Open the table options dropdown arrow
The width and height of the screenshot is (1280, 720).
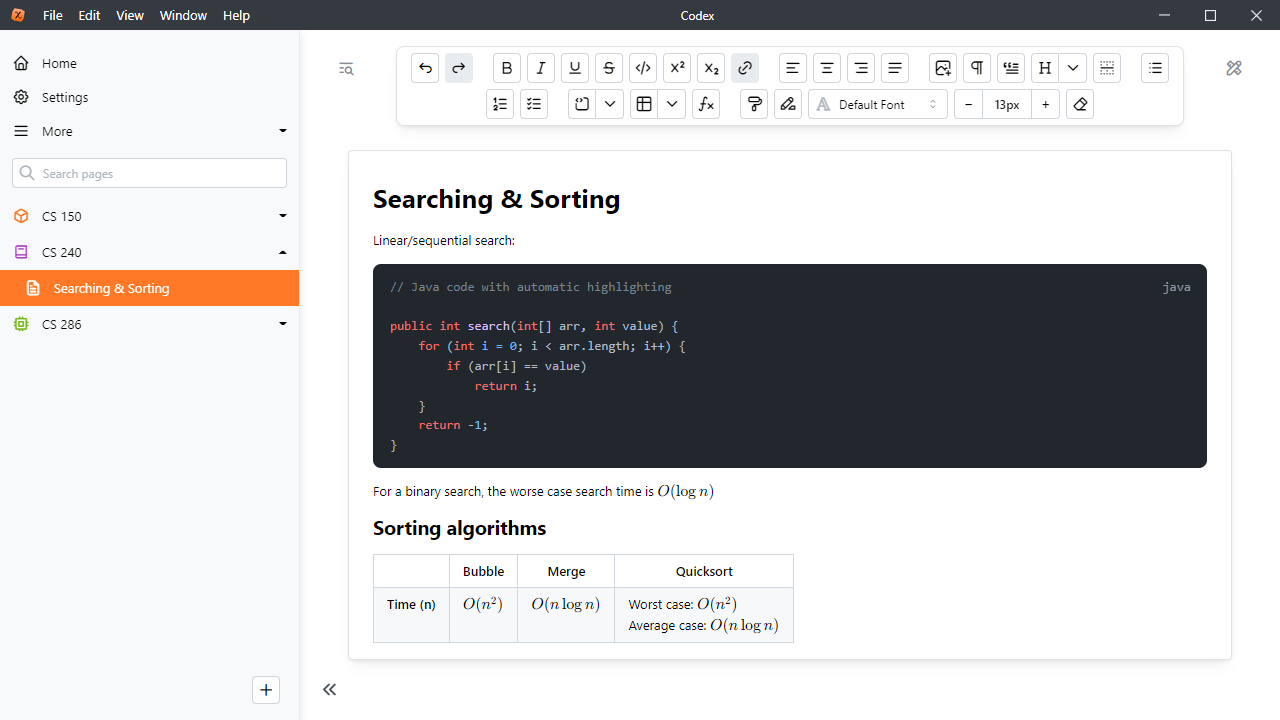click(672, 104)
